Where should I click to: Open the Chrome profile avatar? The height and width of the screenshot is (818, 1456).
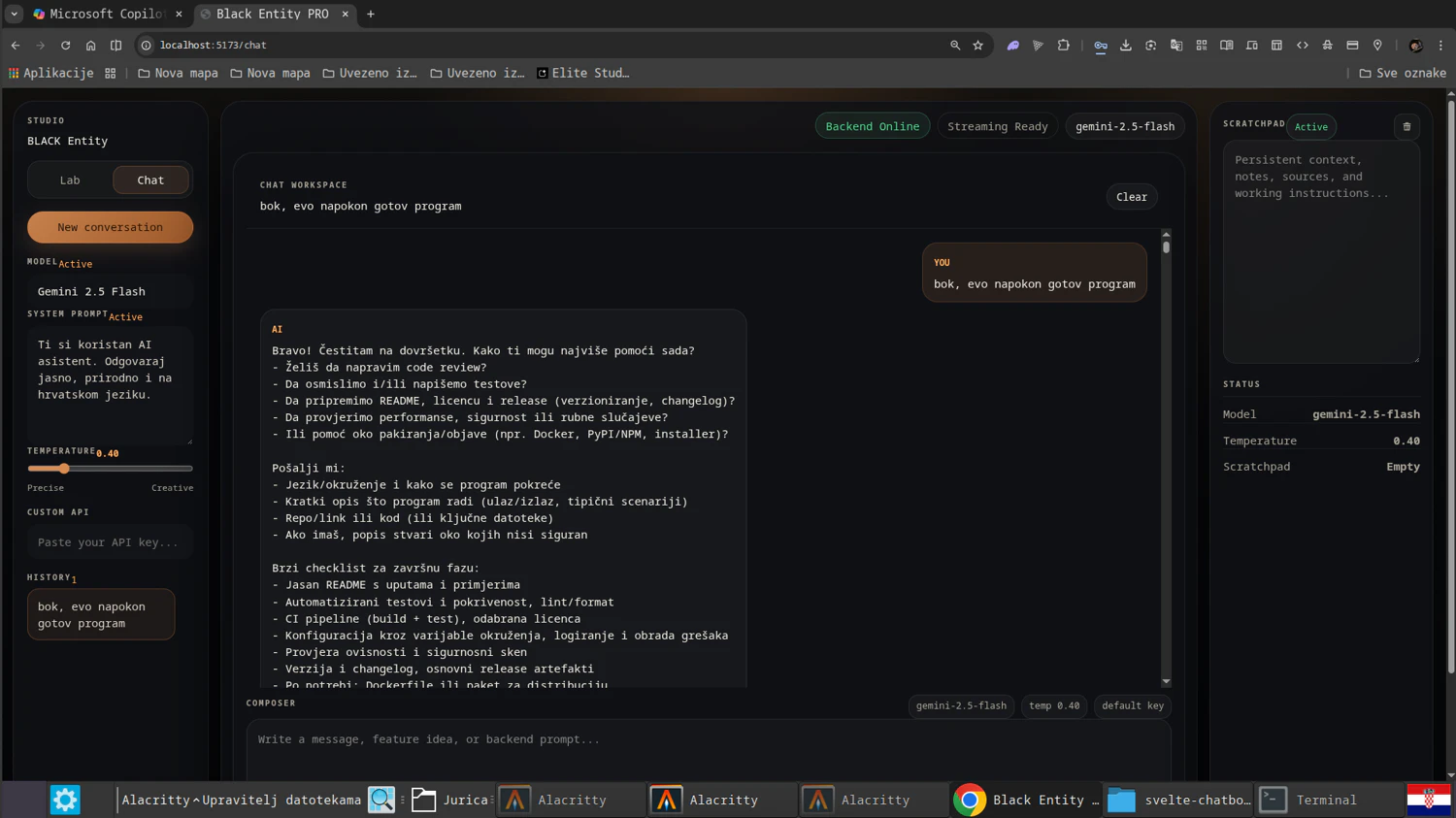tap(1416, 46)
